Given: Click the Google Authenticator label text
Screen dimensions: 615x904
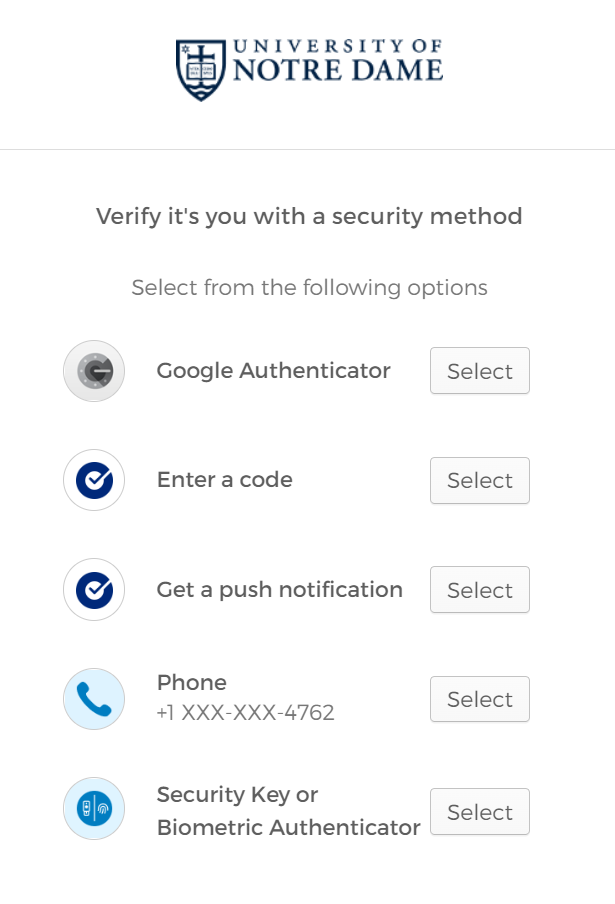Looking at the screenshot, I should (x=274, y=371).
